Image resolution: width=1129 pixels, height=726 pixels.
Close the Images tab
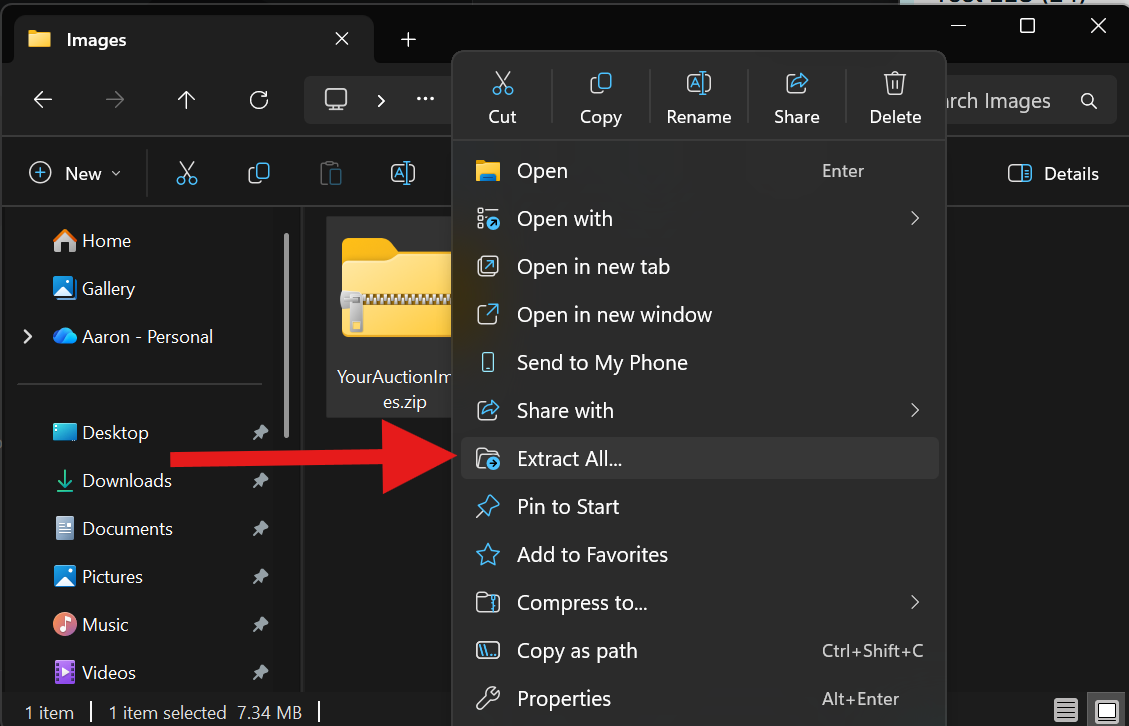tap(342, 39)
